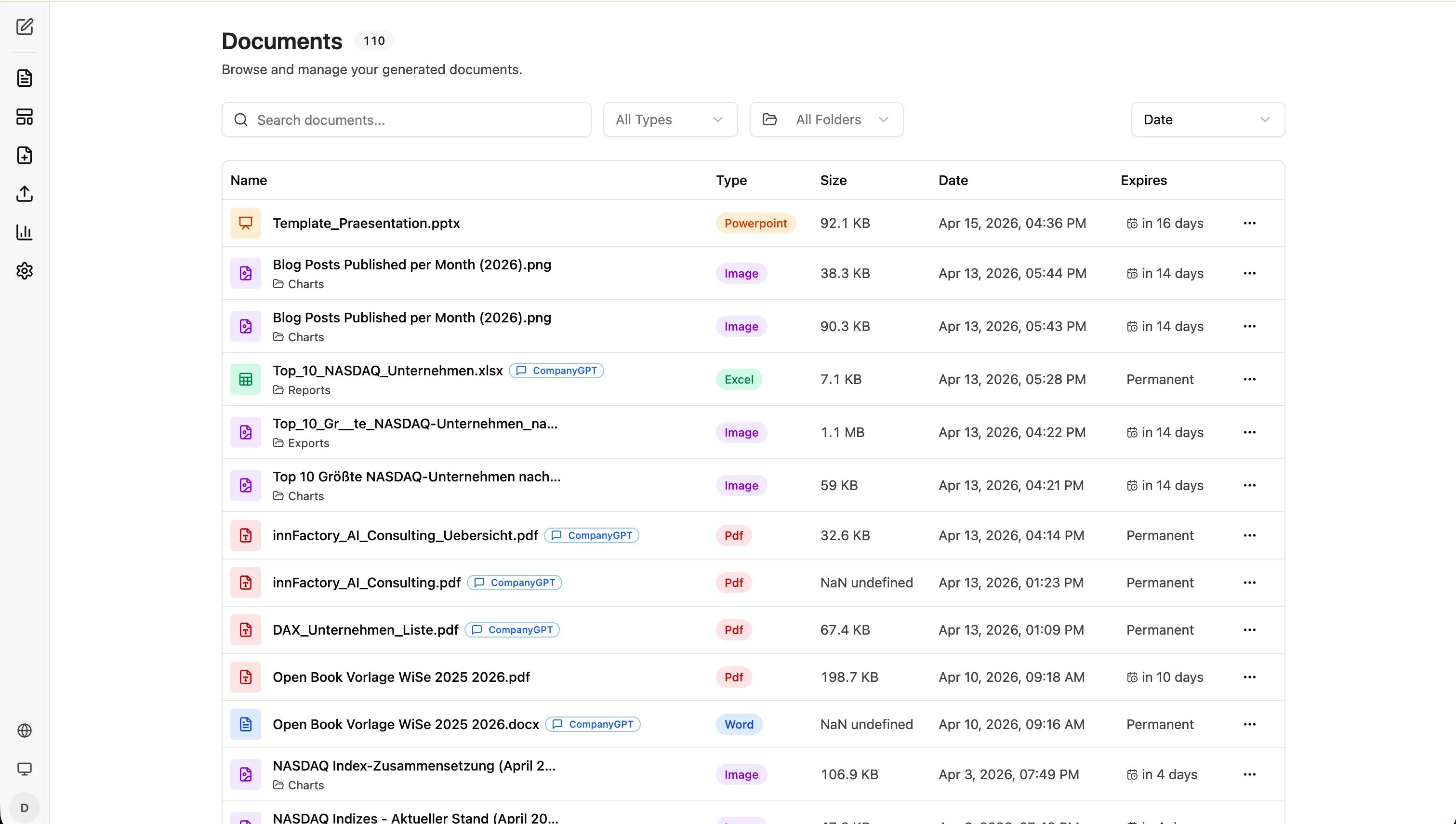Click the Excel file icon for Top_10_NASDAQ_Unternehmen.xlsx

[x=246, y=379]
